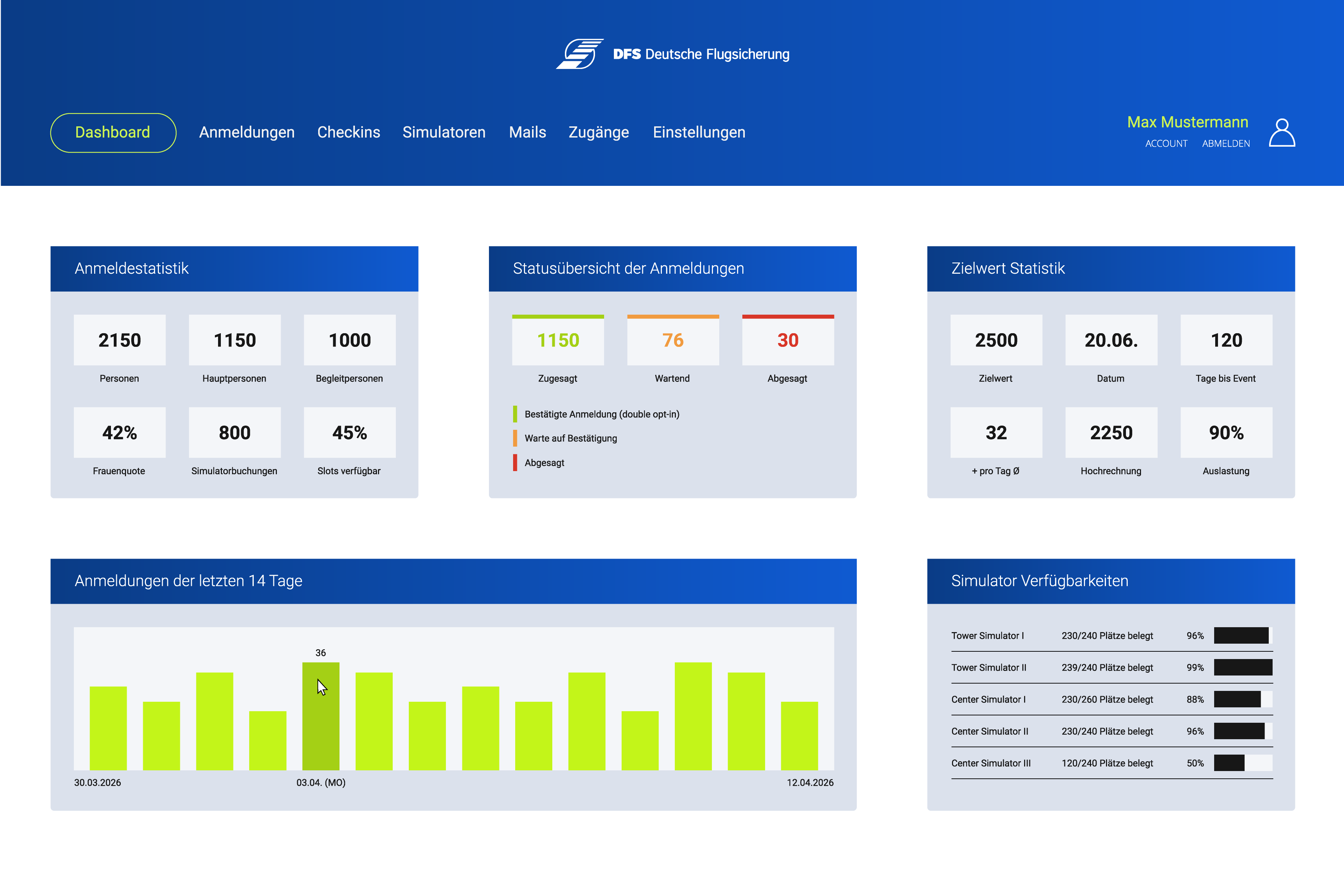Select the highlighted 03.04. bar in chart
Screen dimensions: 1344x896
(x=321, y=716)
